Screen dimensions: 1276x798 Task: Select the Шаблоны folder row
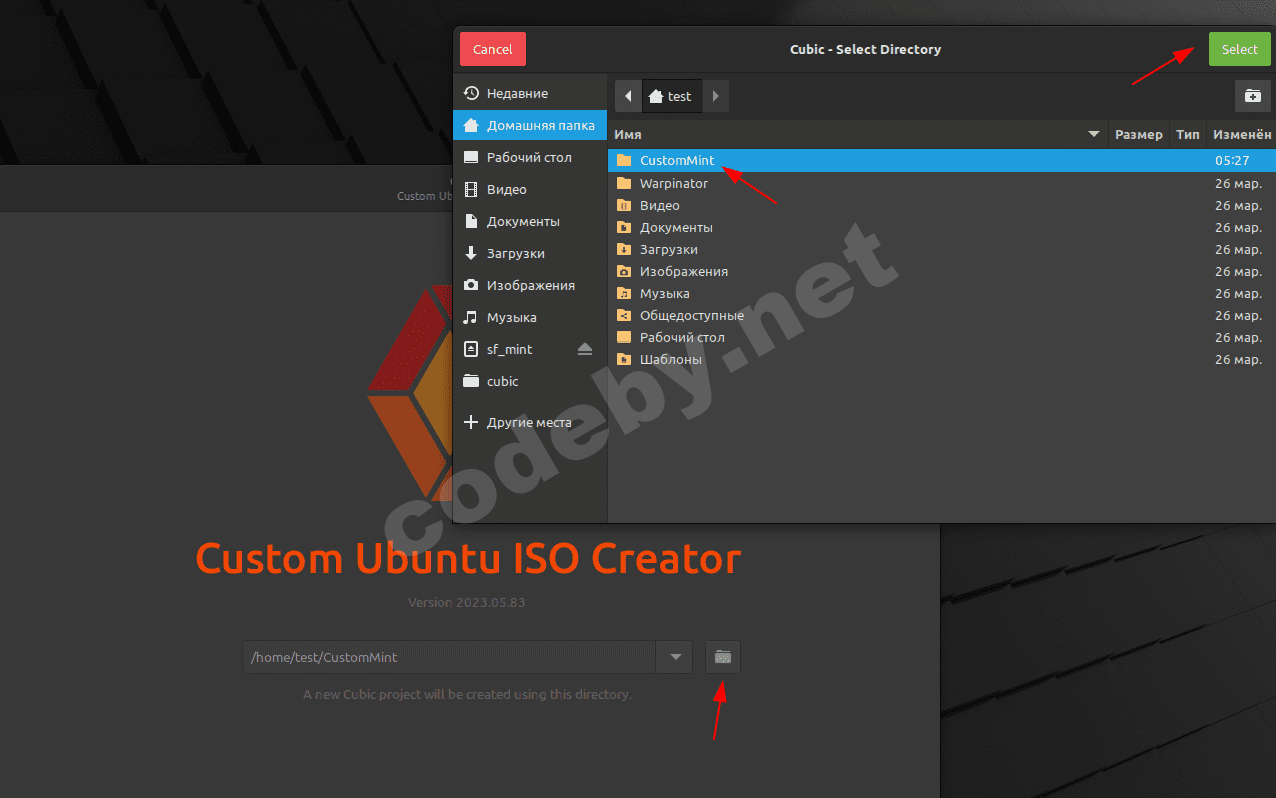pyautogui.click(x=942, y=359)
